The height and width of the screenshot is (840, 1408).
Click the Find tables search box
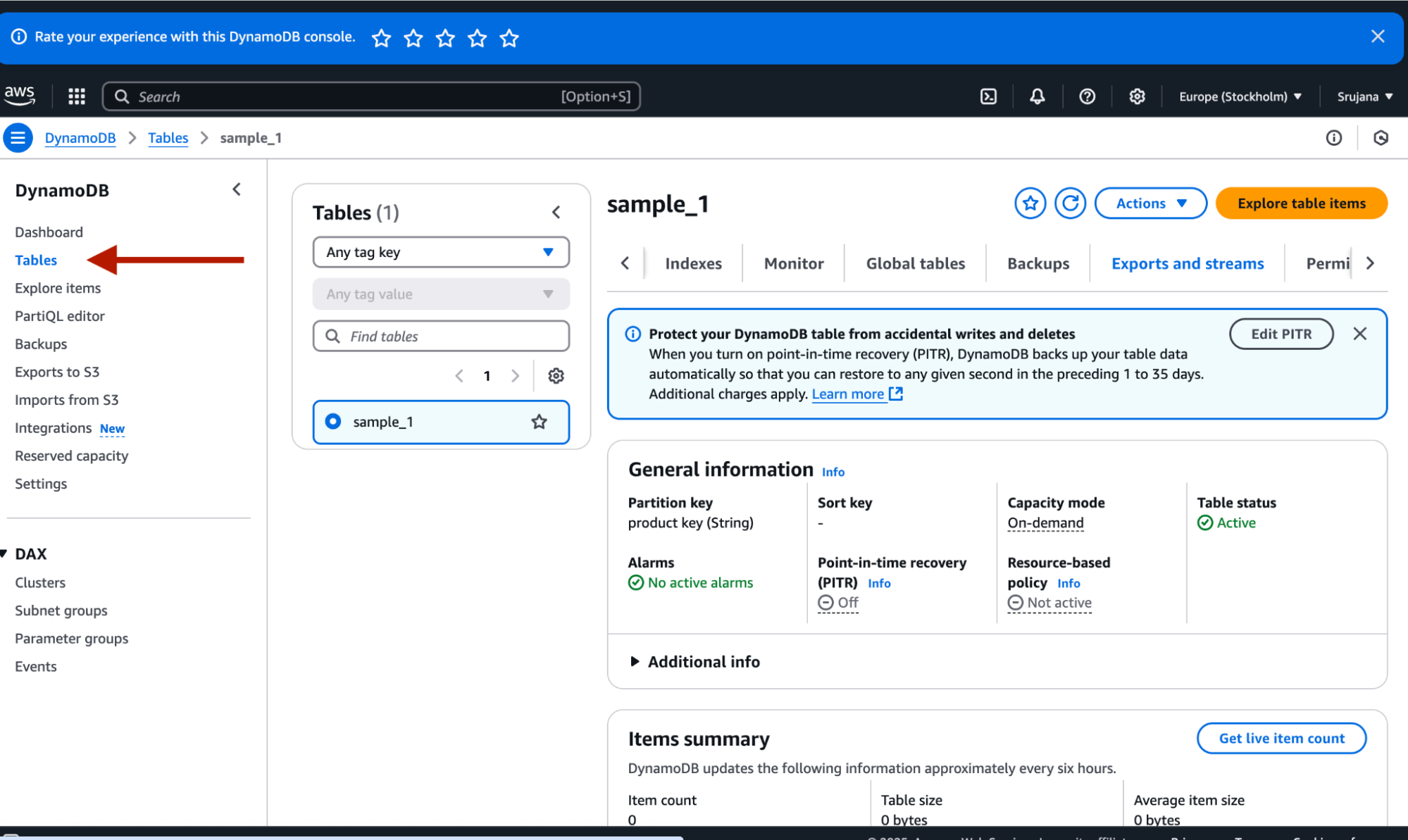click(x=441, y=337)
